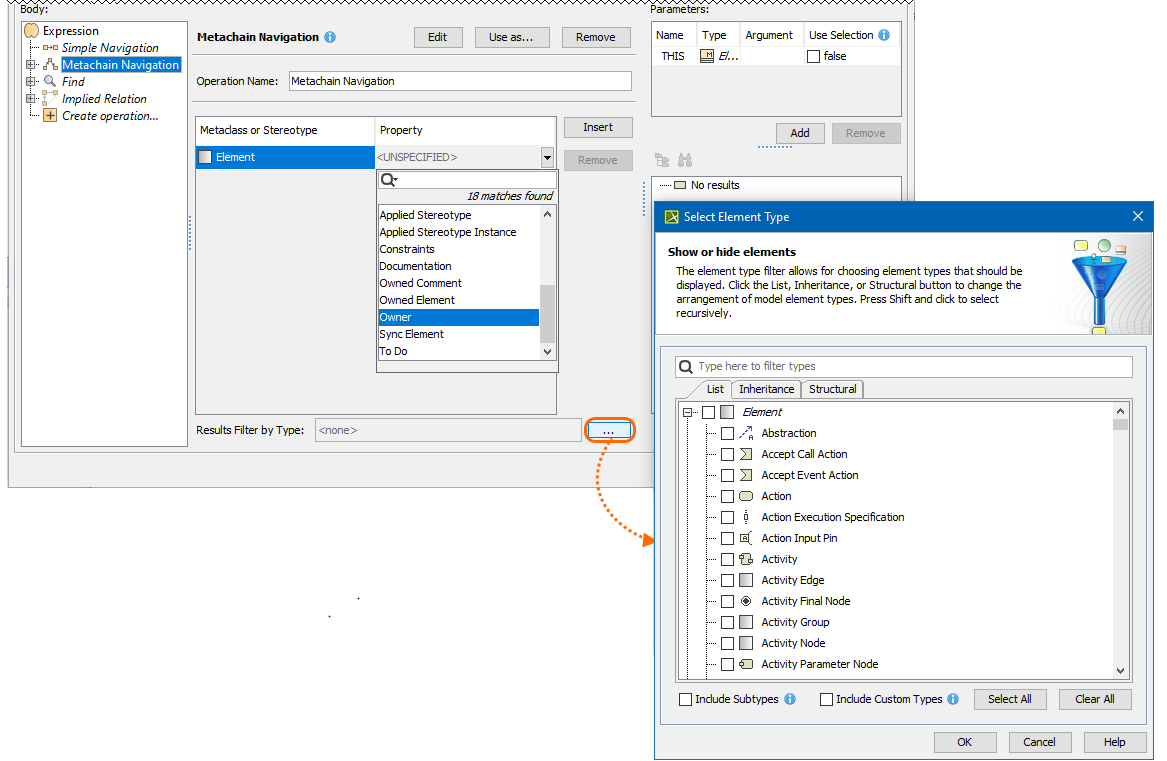Viewport: 1167px width, 761px height.
Task: Check the root Element checkbox
Action: click(709, 412)
